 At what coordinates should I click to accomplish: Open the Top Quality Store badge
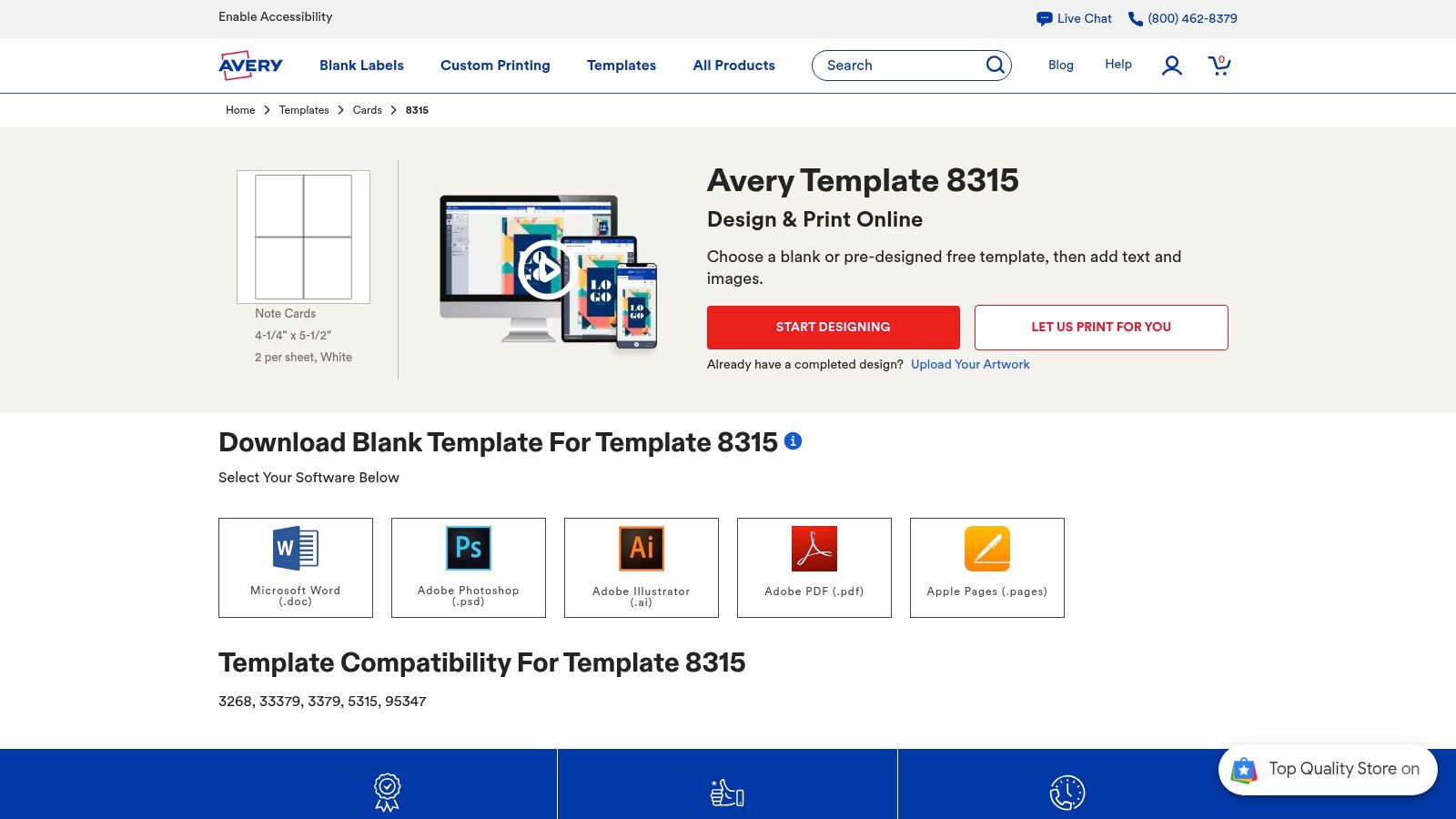pyautogui.click(x=1328, y=770)
